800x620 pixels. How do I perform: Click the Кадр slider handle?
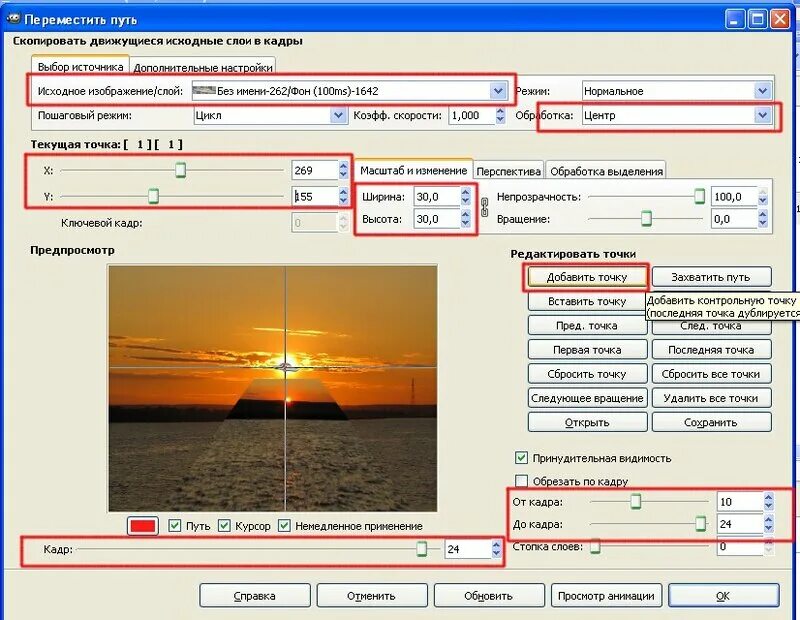[x=421, y=549]
